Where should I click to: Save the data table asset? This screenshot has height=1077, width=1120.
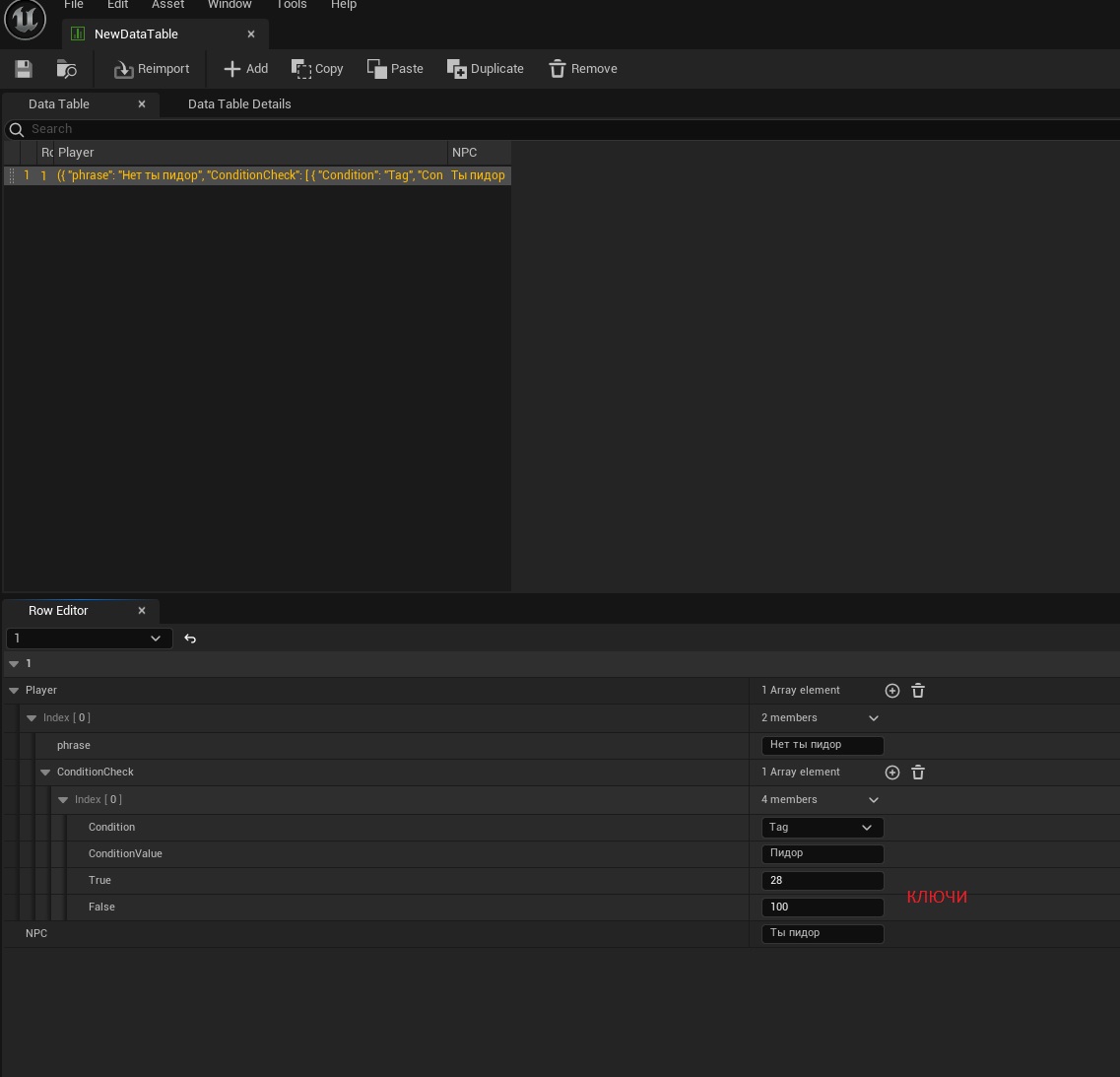[x=24, y=69]
